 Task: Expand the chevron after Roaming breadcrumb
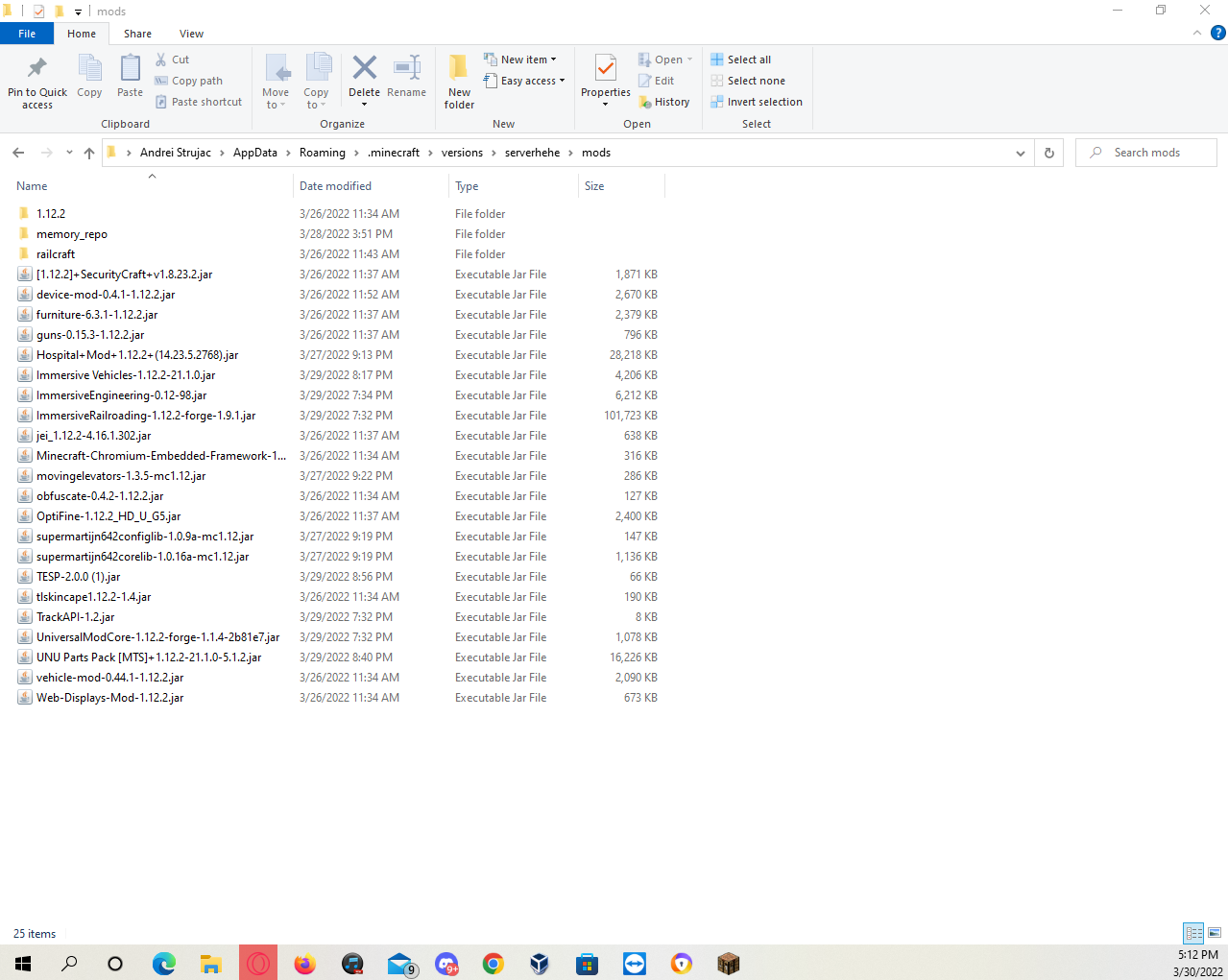click(x=355, y=153)
